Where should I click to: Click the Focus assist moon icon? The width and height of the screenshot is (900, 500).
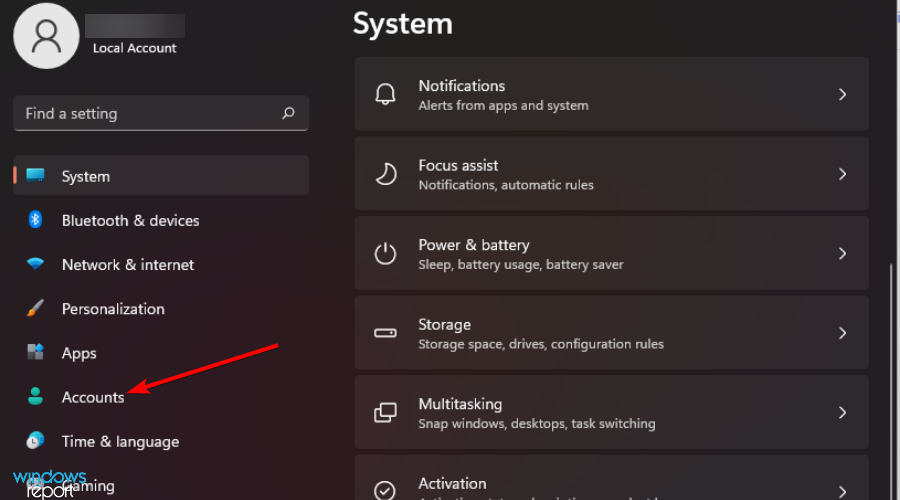pyautogui.click(x=385, y=174)
